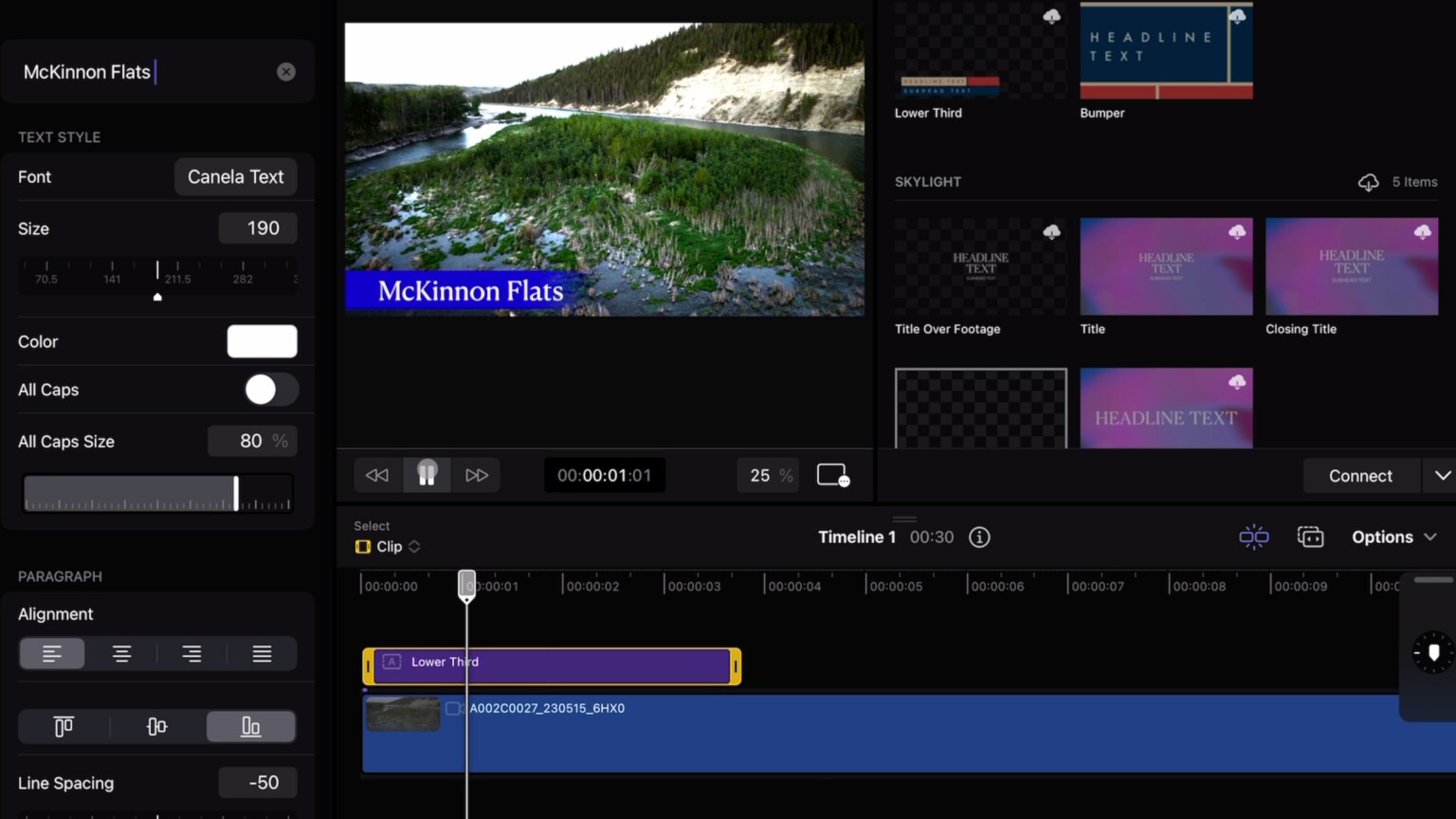1456x819 pixels.
Task: Select the Skylight Title thumbnail
Action: coord(1167,266)
